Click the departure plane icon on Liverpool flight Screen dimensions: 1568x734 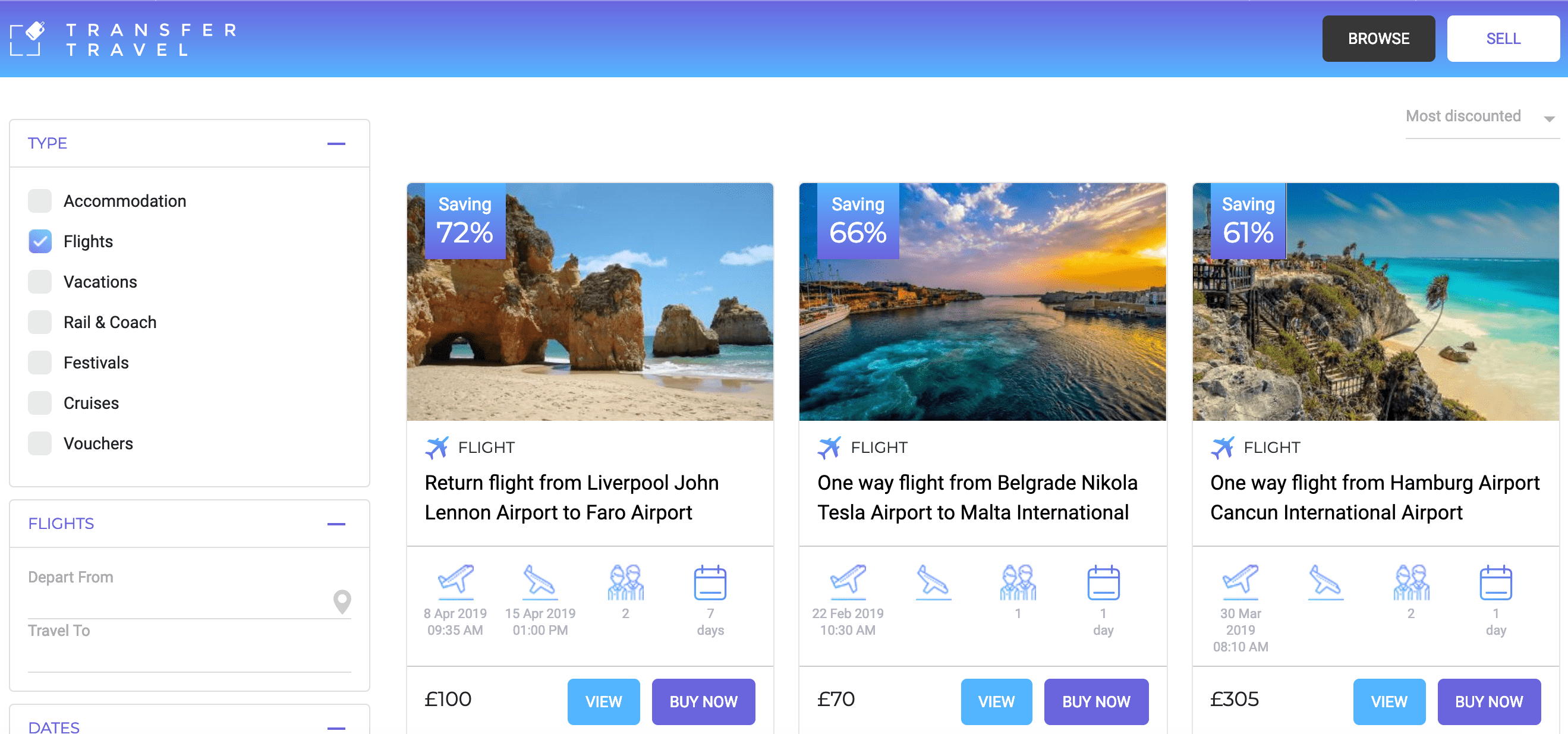click(x=455, y=580)
